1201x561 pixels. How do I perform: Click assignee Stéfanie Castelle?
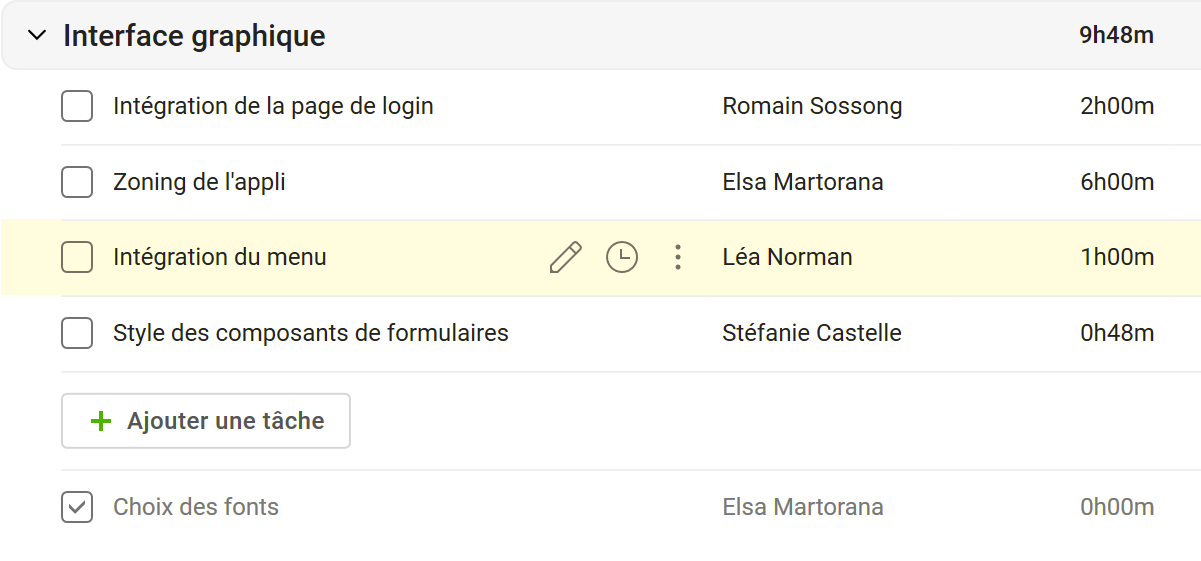[x=812, y=333]
